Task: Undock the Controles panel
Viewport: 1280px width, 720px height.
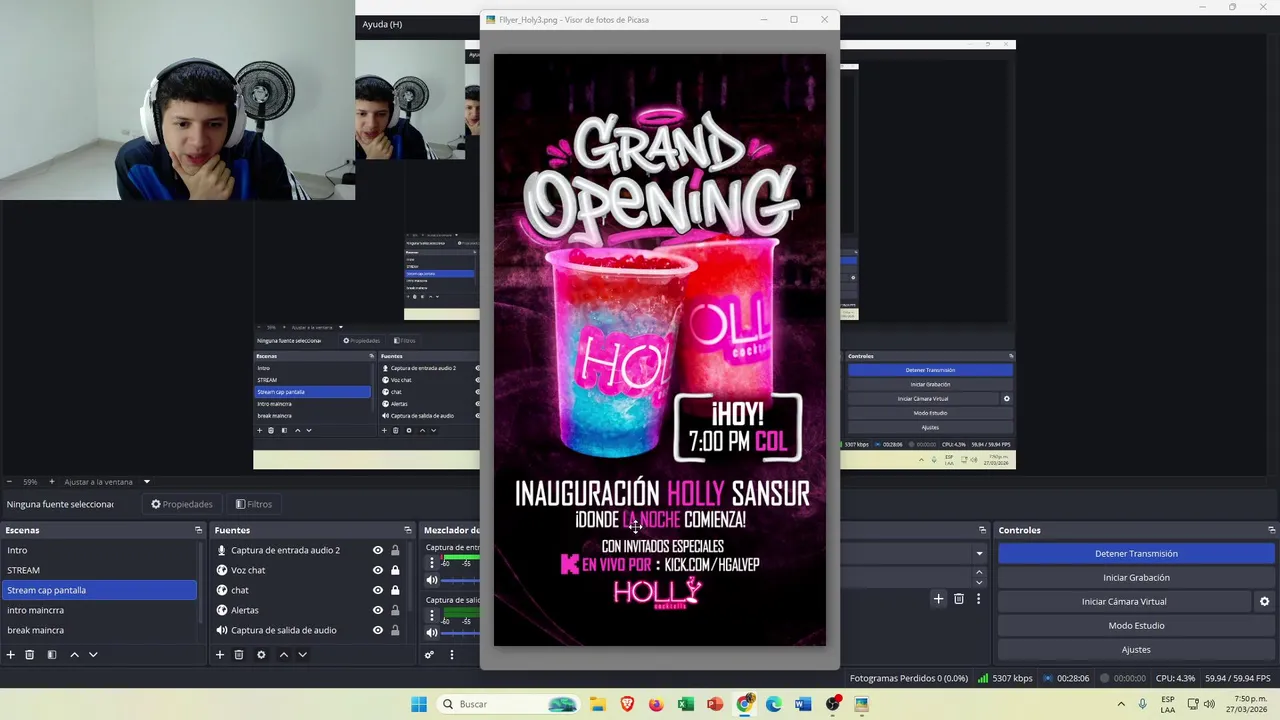Action: 1271,530
